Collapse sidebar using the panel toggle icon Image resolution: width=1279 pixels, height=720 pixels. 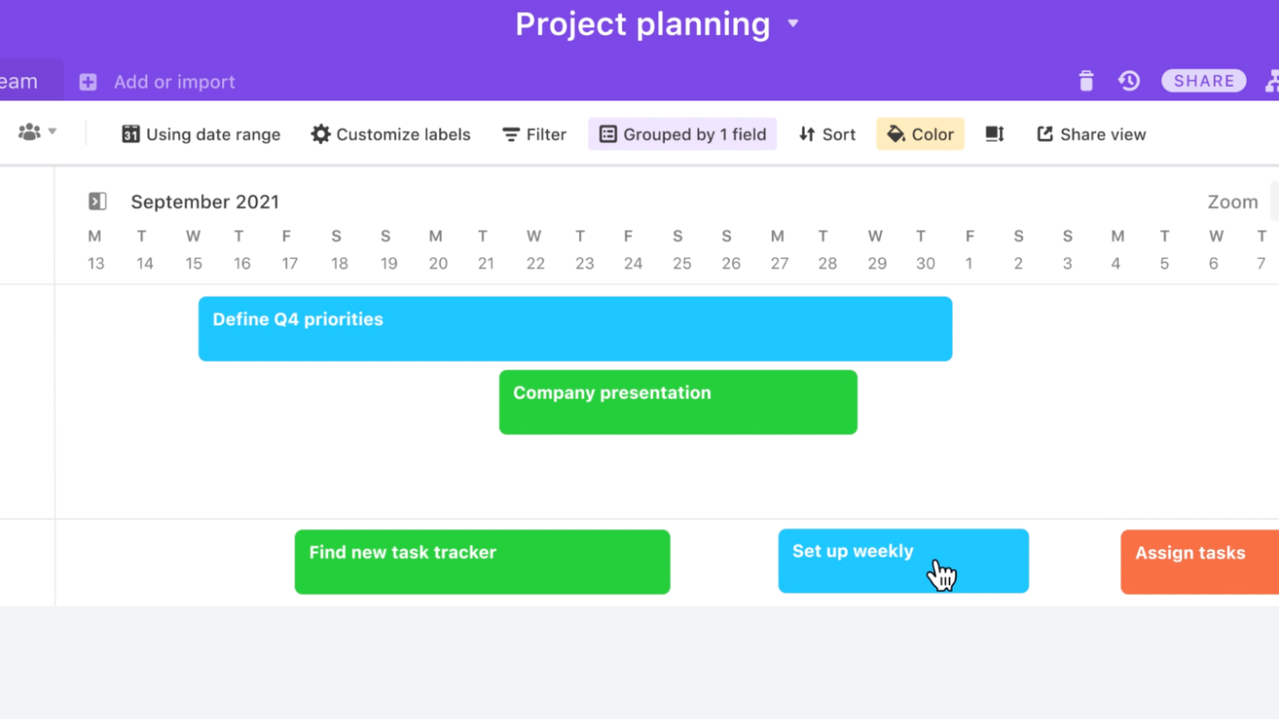point(97,201)
